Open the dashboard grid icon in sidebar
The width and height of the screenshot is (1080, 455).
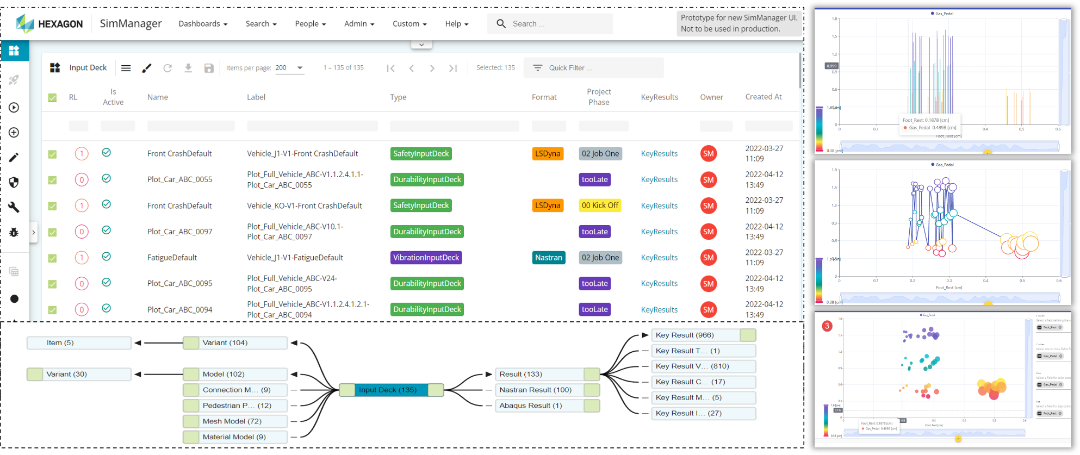pos(14,50)
